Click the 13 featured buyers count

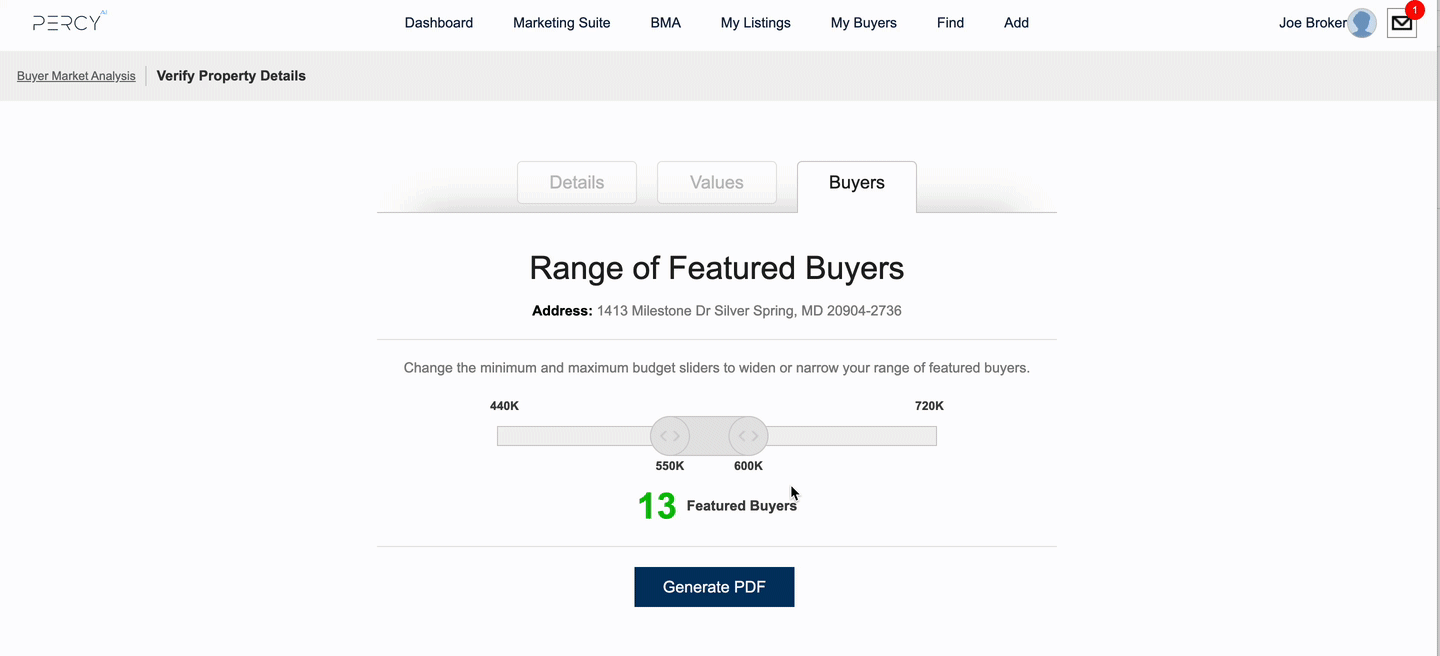(x=657, y=506)
